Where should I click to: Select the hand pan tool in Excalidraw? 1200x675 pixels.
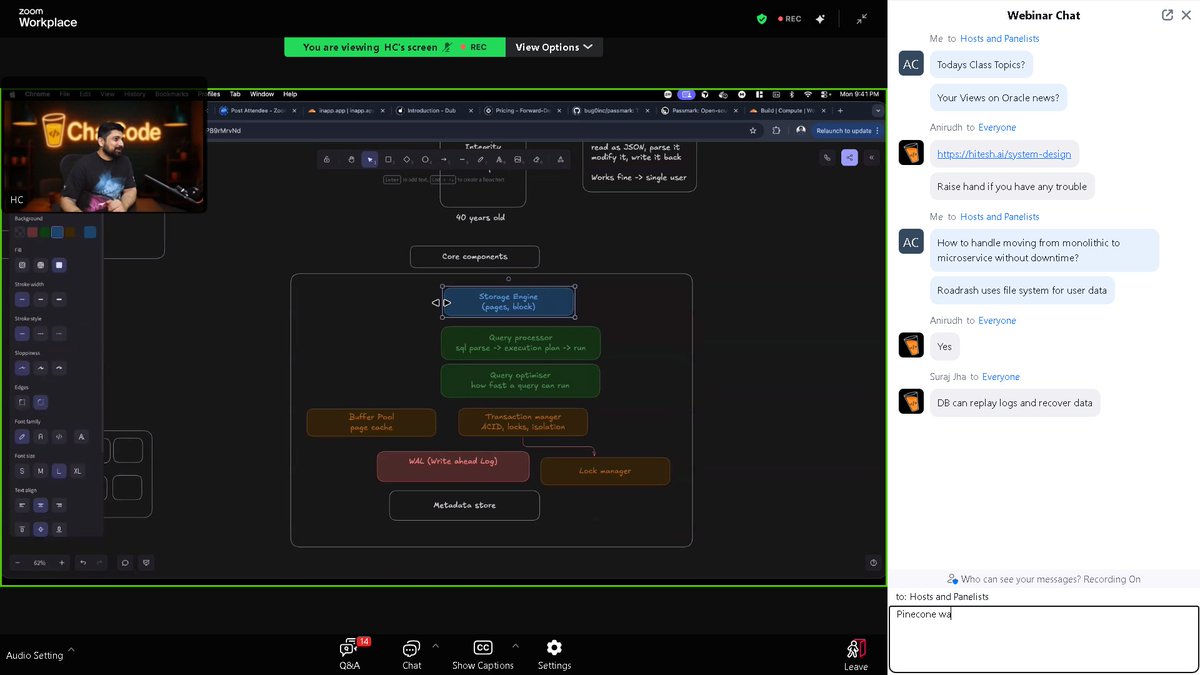pyautogui.click(x=351, y=159)
